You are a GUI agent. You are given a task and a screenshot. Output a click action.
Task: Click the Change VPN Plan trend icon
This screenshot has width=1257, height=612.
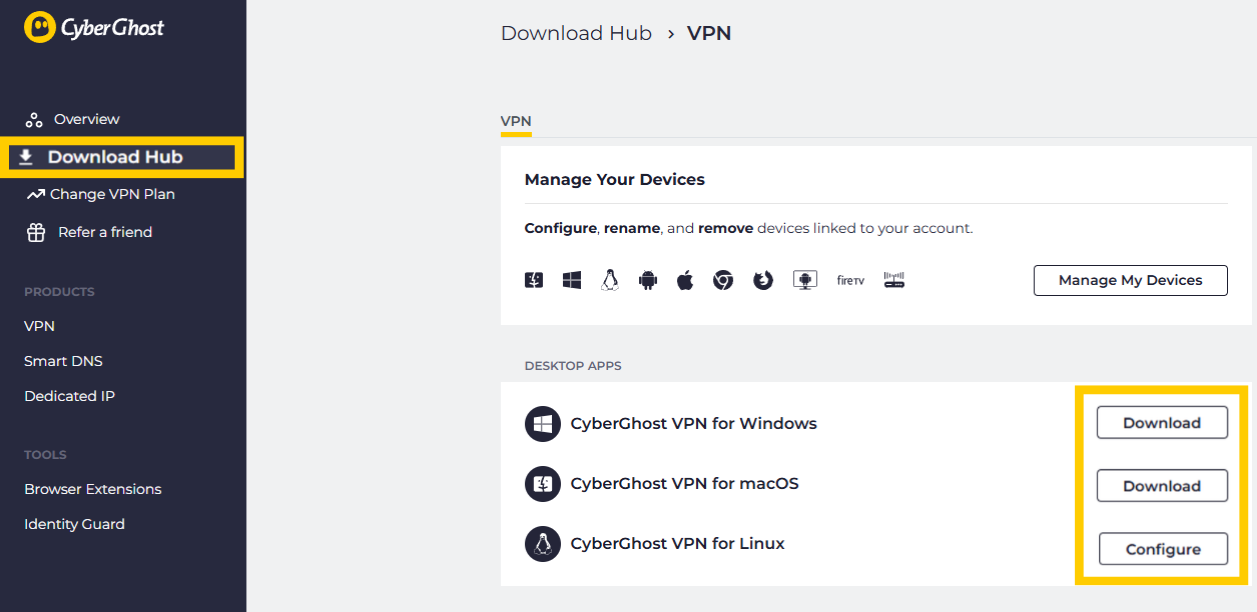click(36, 194)
